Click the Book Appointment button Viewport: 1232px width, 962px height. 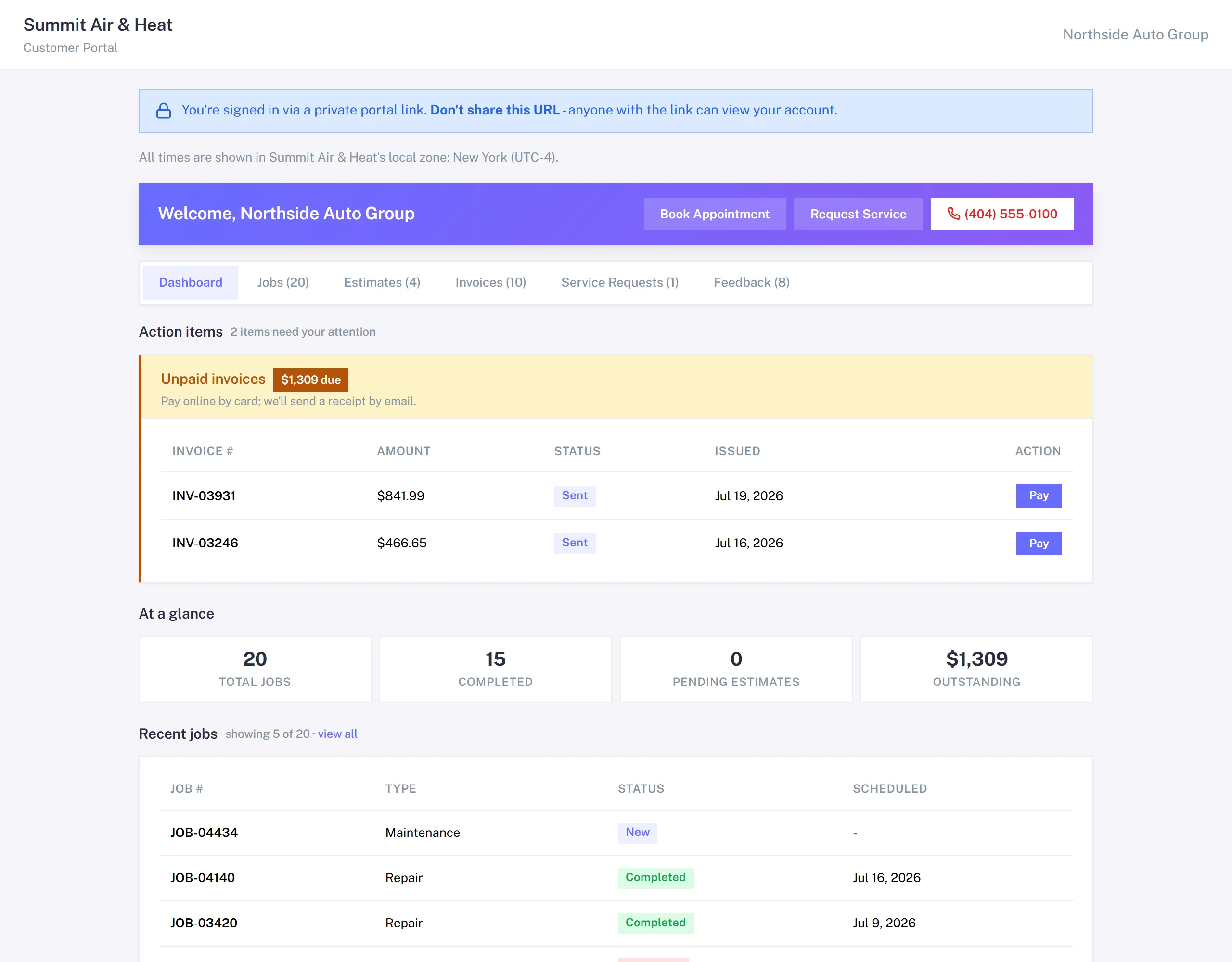(714, 214)
